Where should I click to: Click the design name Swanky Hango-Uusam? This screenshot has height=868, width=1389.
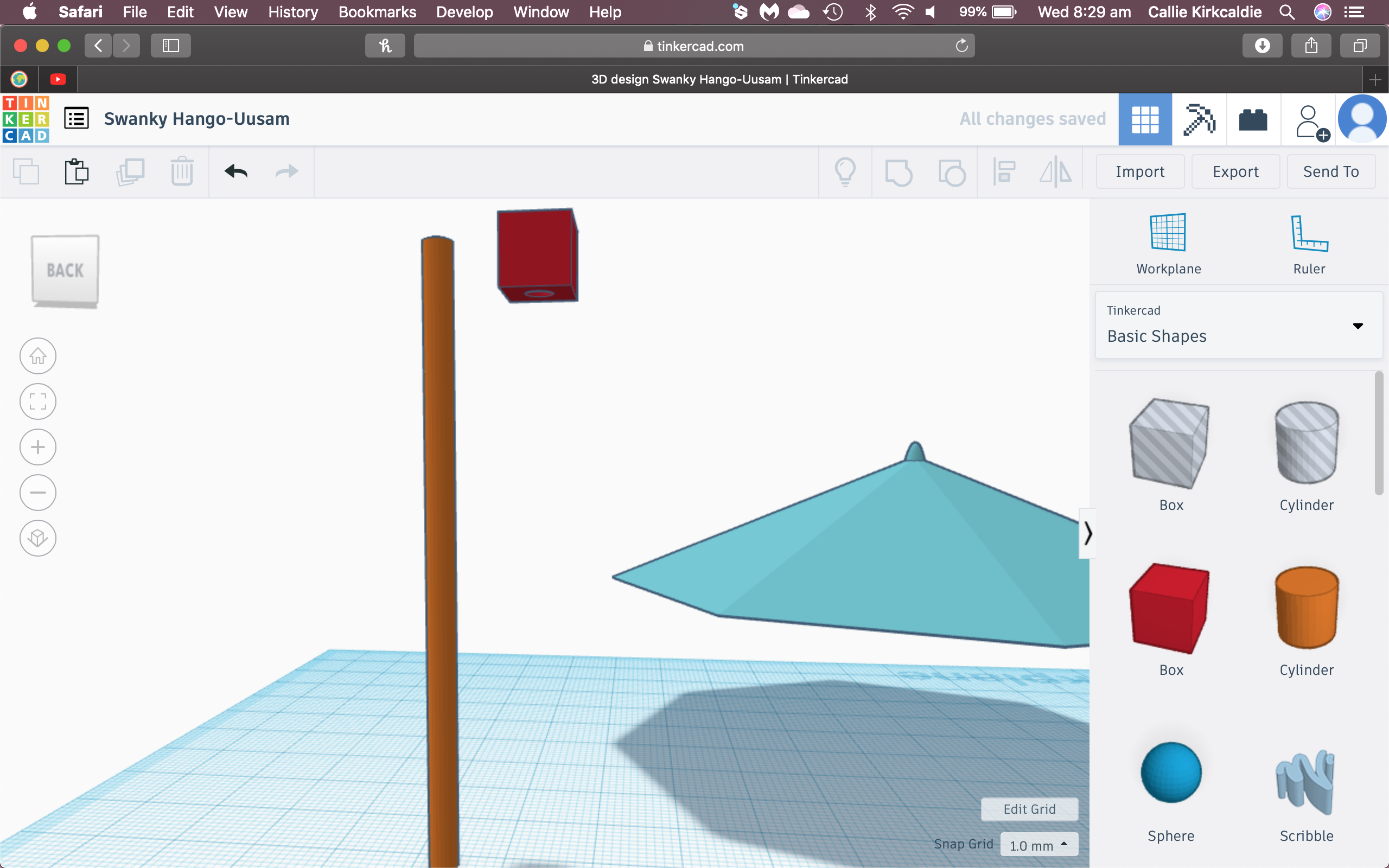click(197, 119)
